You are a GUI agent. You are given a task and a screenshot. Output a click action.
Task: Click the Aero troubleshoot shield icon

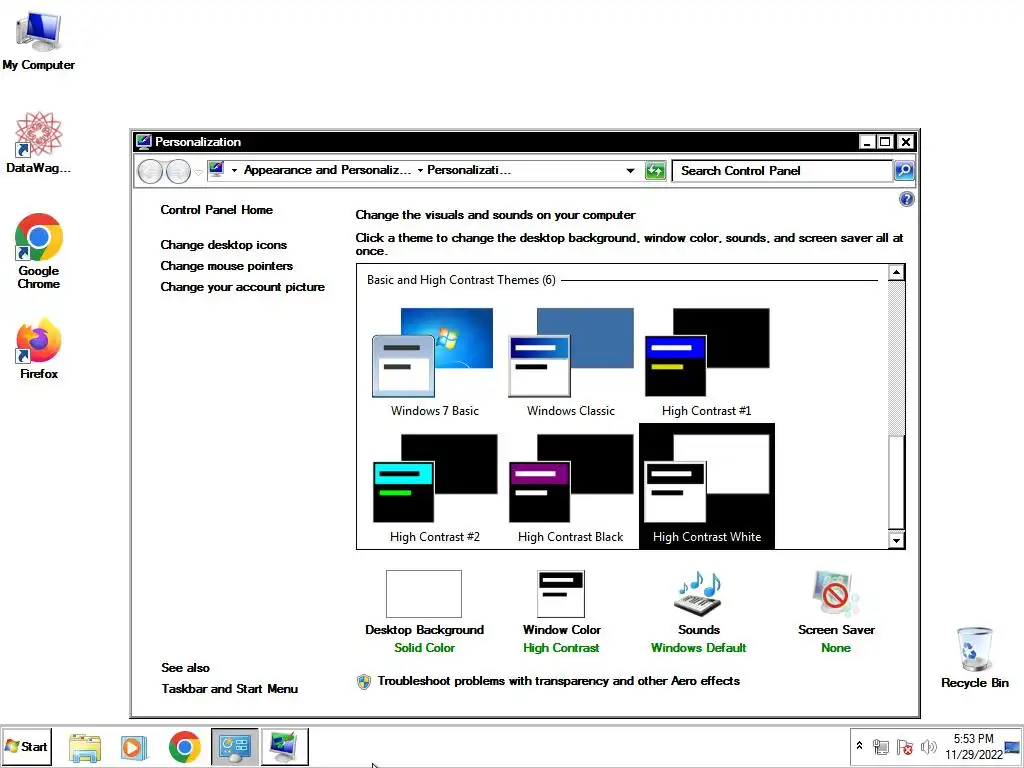pyautogui.click(x=364, y=682)
